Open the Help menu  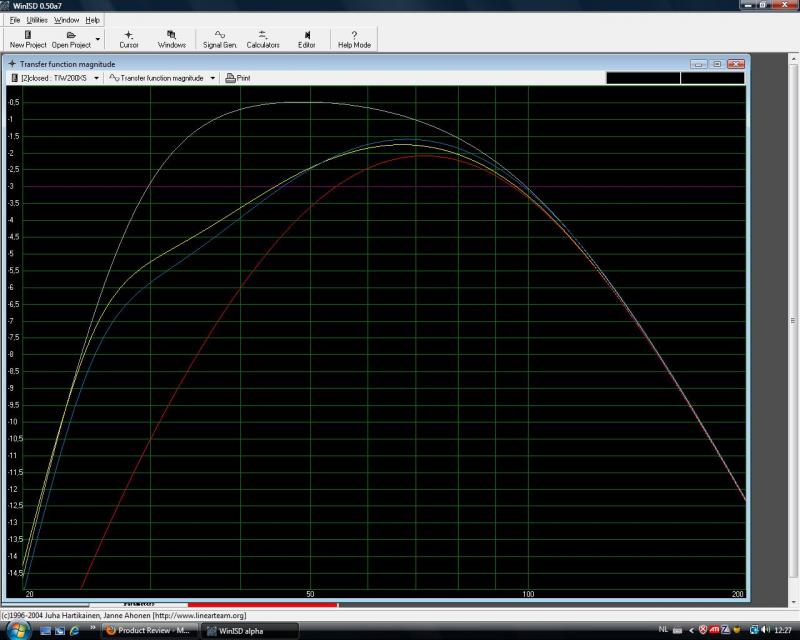point(93,20)
